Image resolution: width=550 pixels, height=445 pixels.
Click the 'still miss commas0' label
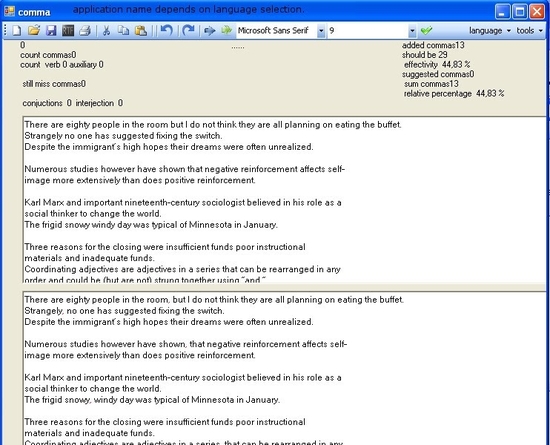pyautogui.click(x=54, y=84)
